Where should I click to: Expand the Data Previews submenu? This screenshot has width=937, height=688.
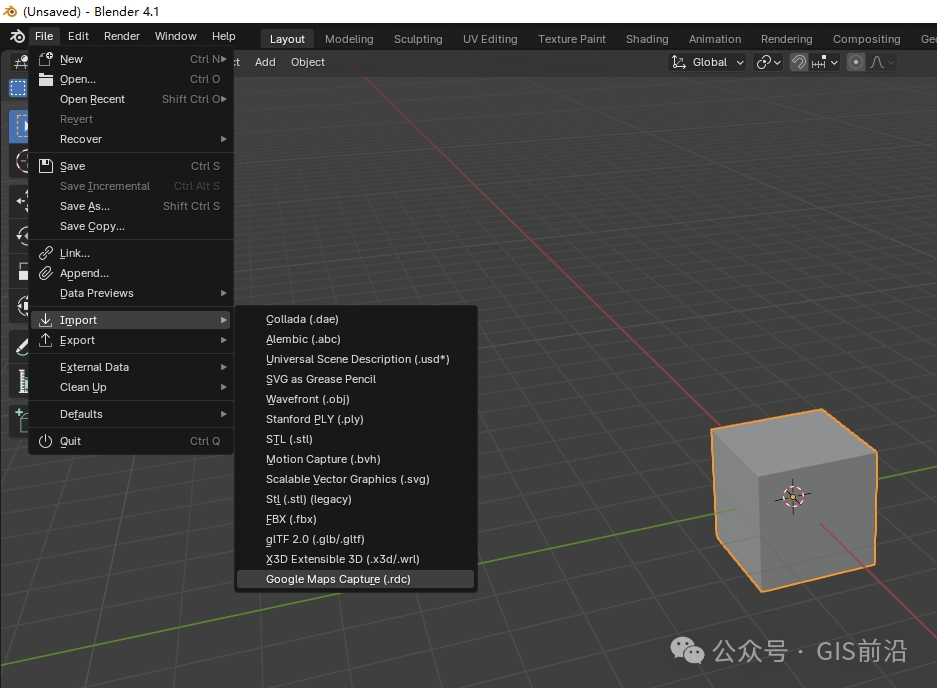[x=131, y=293]
